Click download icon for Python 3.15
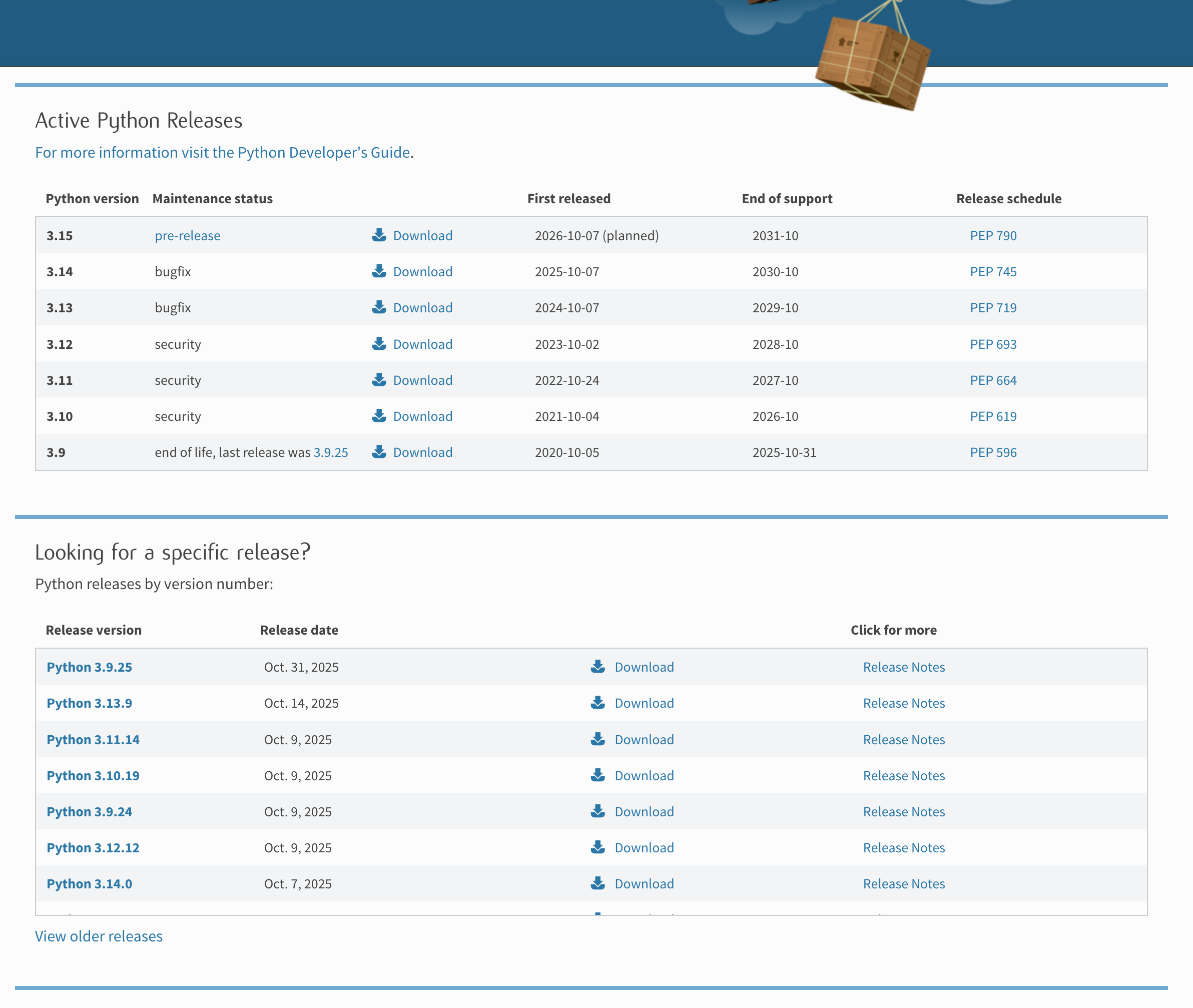Screen dimensions: 1193x1008 [379, 235]
